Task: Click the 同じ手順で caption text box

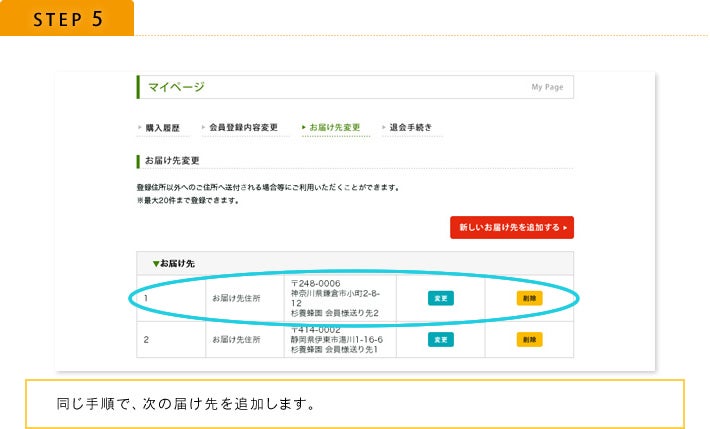Action: pyautogui.click(x=354, y=405)
